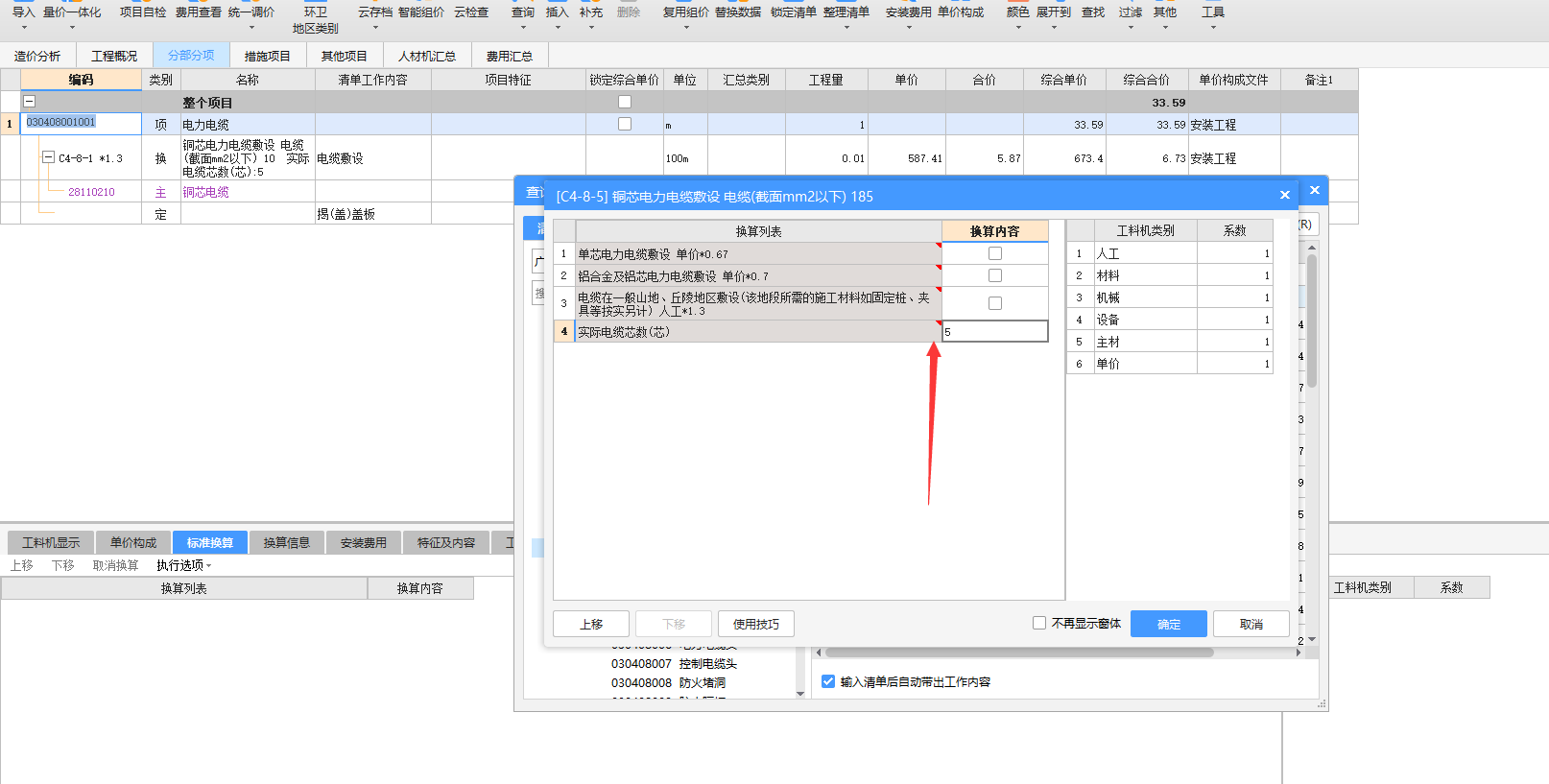
Task: Open the 工料机显示 bottom tab
Action: [x=51, y=542]
